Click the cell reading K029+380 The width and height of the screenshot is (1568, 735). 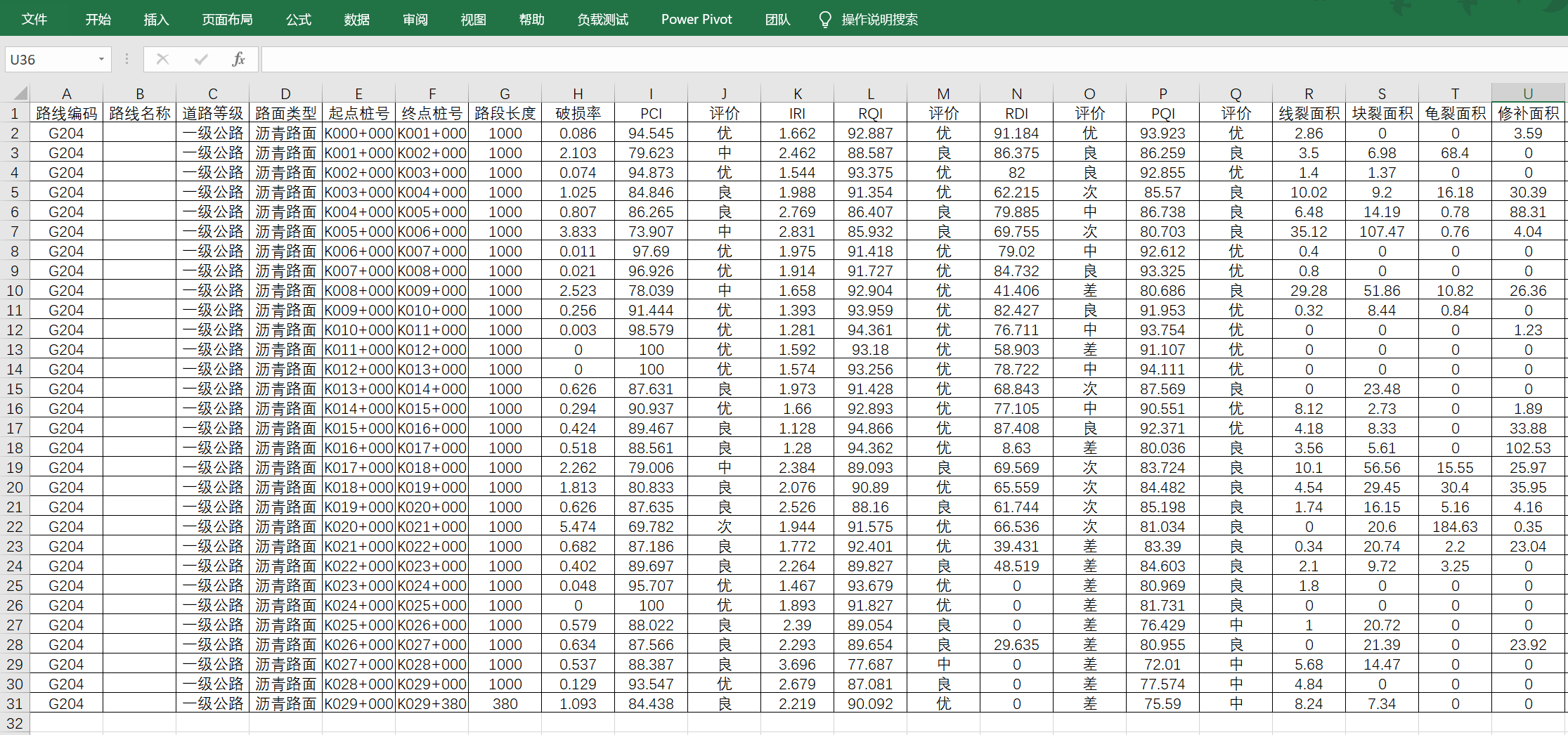click(x=432, y=703)
